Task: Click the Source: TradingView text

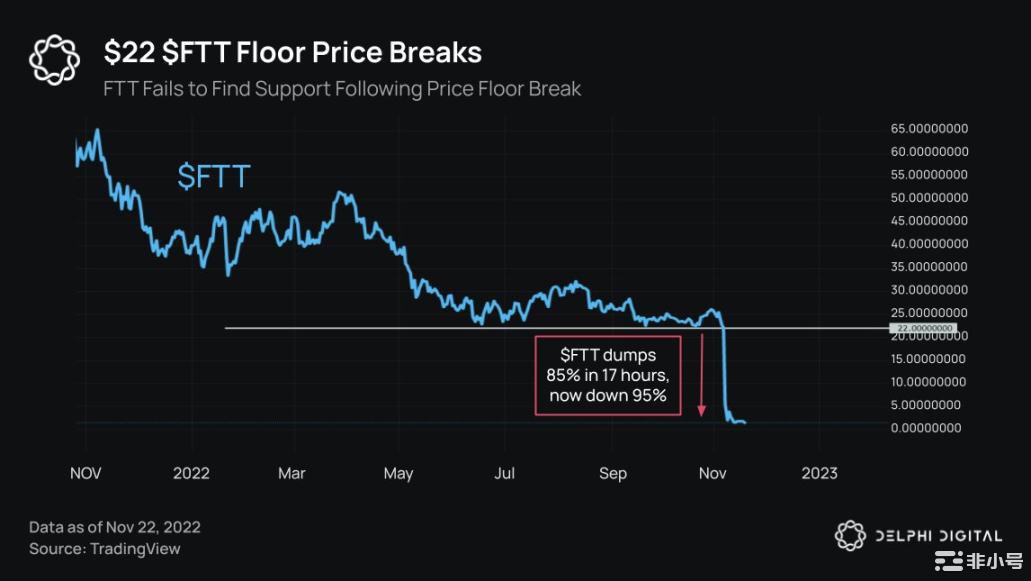Action: [x=105, y=549]
